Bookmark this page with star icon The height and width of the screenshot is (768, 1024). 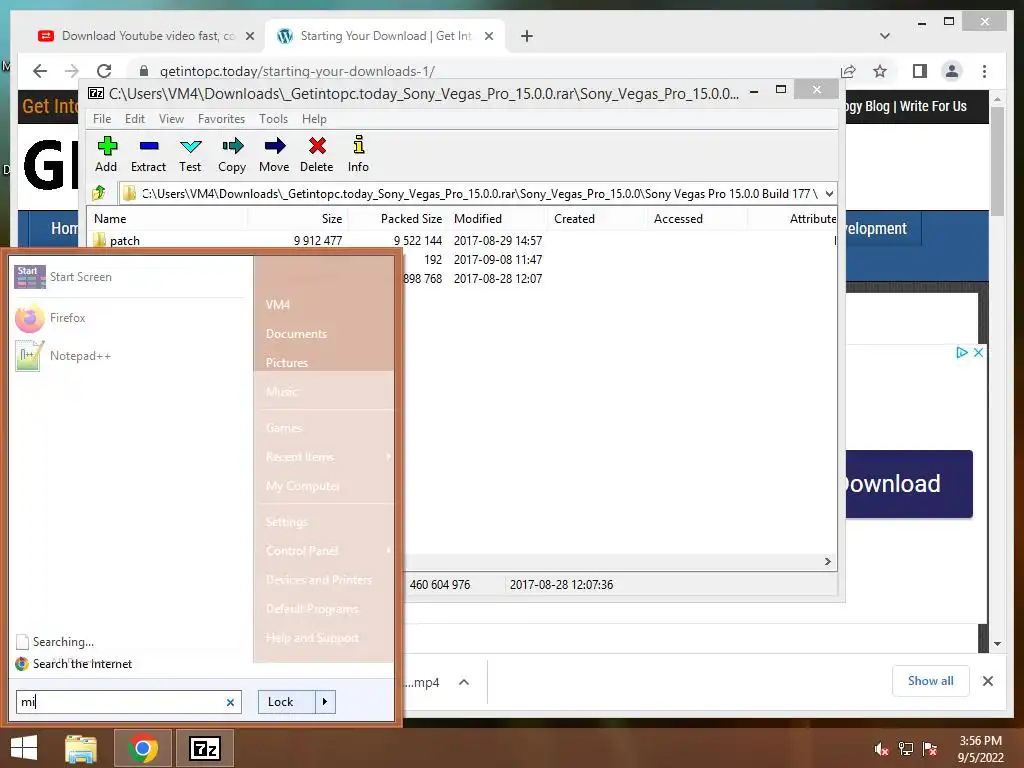[x=880, y=71]
